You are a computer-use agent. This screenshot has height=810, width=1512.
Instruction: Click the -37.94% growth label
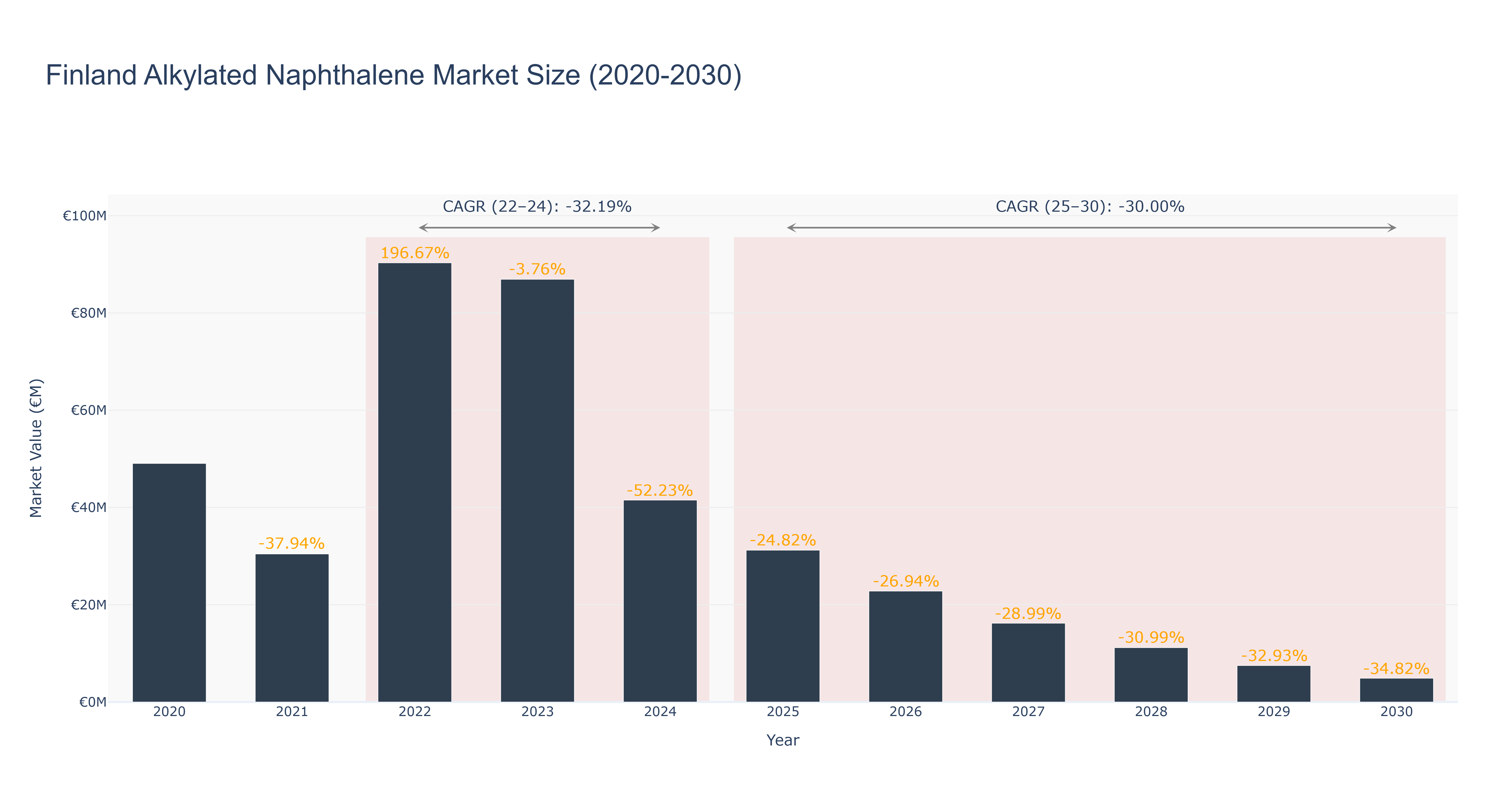291,544
